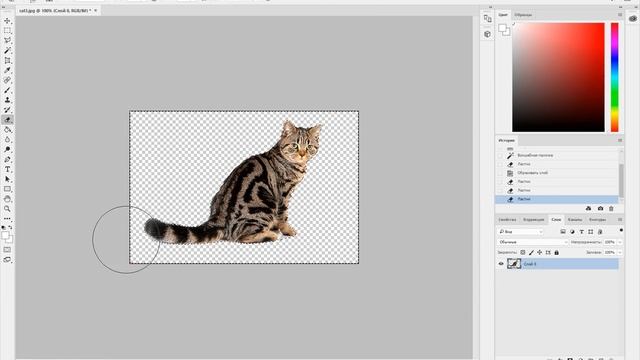Image resolution: width=640 pixels, height=360 pixels.
Task: Delete current history state with trash icon
Action: (x=611, y=209)
